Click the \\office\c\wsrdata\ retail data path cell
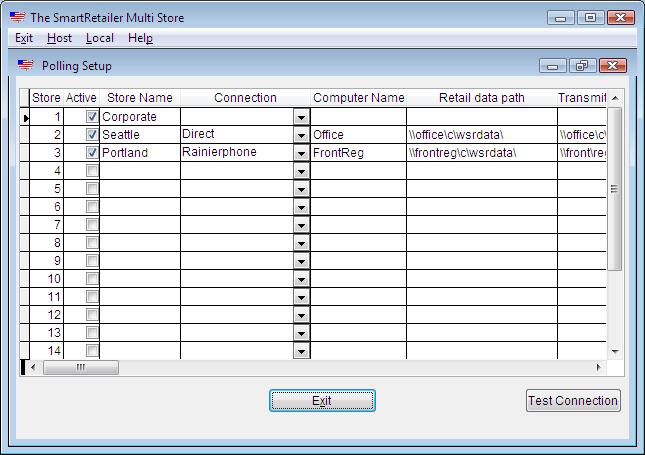645x455 pixels. click(x=482, y=135)
